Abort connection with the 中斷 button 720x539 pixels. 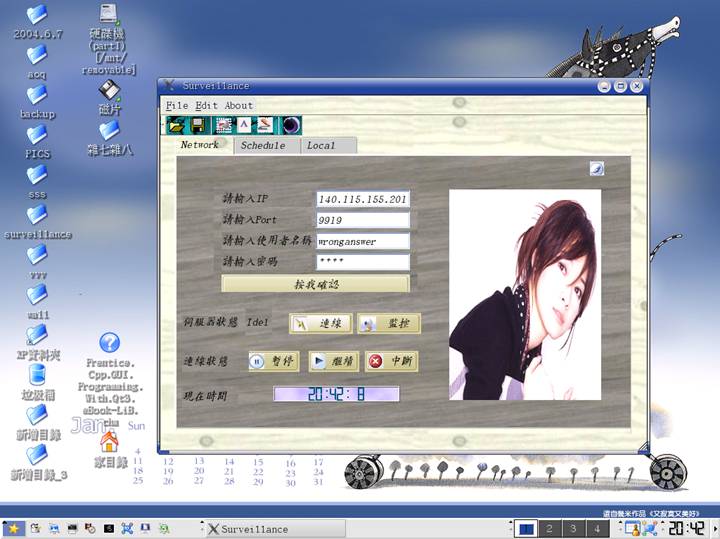click(391, 362)
